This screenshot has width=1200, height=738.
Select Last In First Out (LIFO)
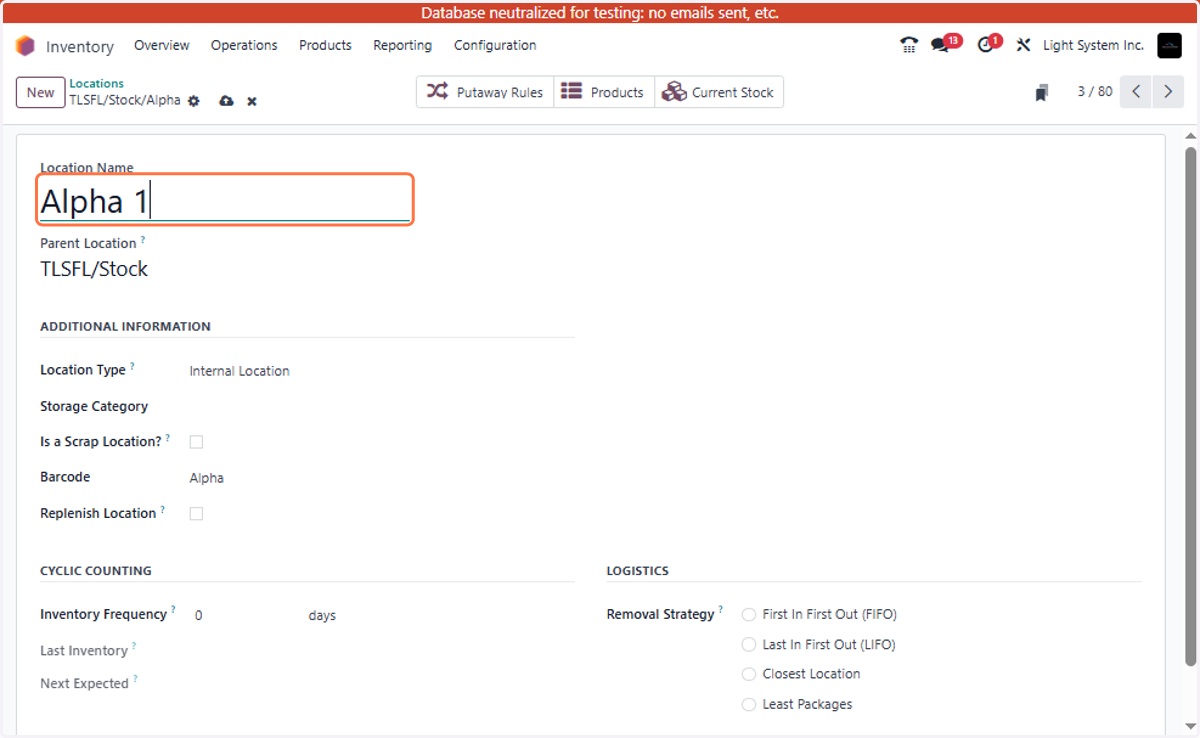point(749,645)
